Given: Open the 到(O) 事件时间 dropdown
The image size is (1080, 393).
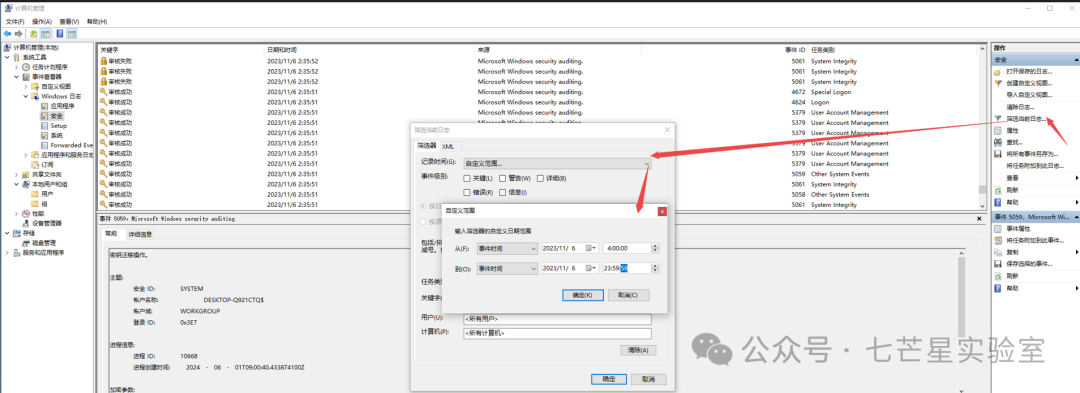Looking at the screenshot, I should tap(506, 268).
